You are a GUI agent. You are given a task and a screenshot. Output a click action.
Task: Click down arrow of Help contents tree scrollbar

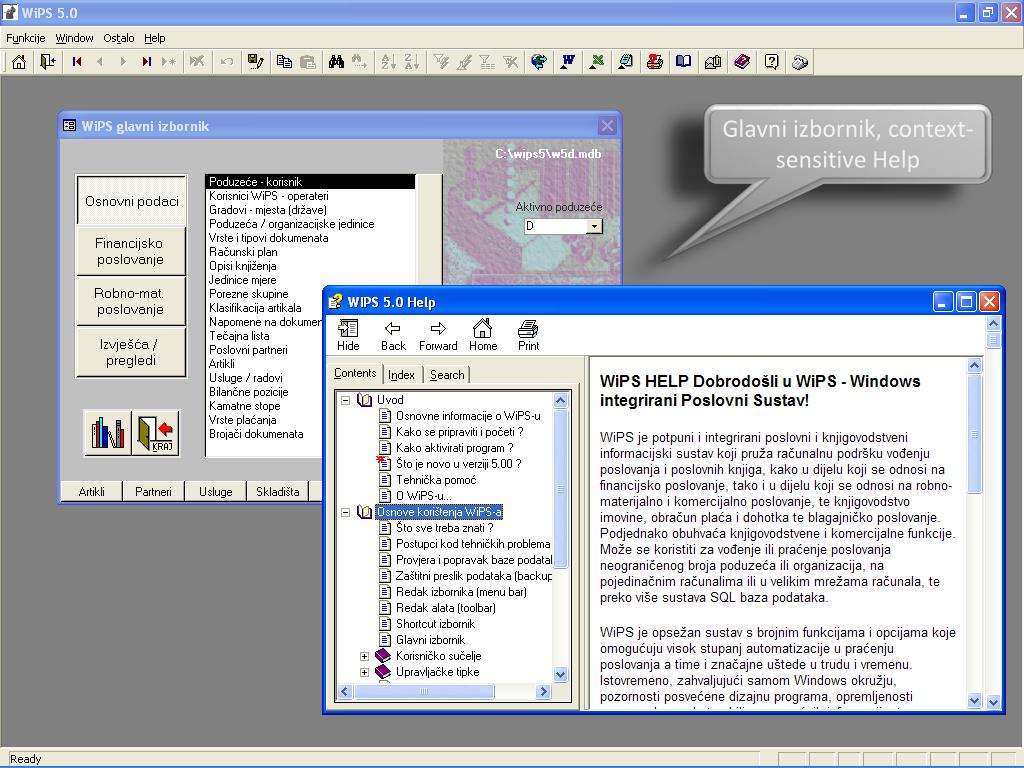click(x=560, y=675)
